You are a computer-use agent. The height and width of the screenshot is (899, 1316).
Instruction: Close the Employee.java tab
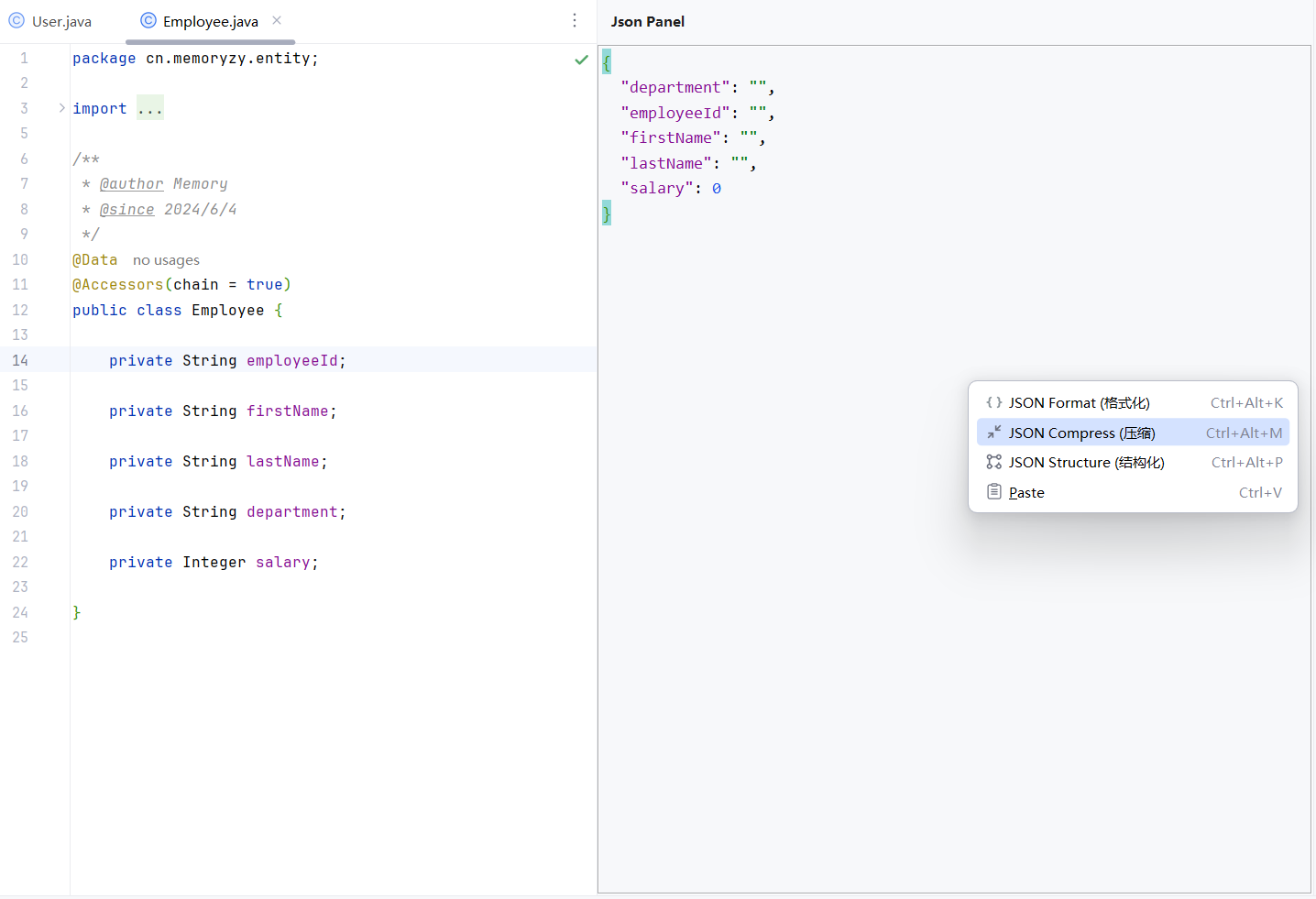277,19
